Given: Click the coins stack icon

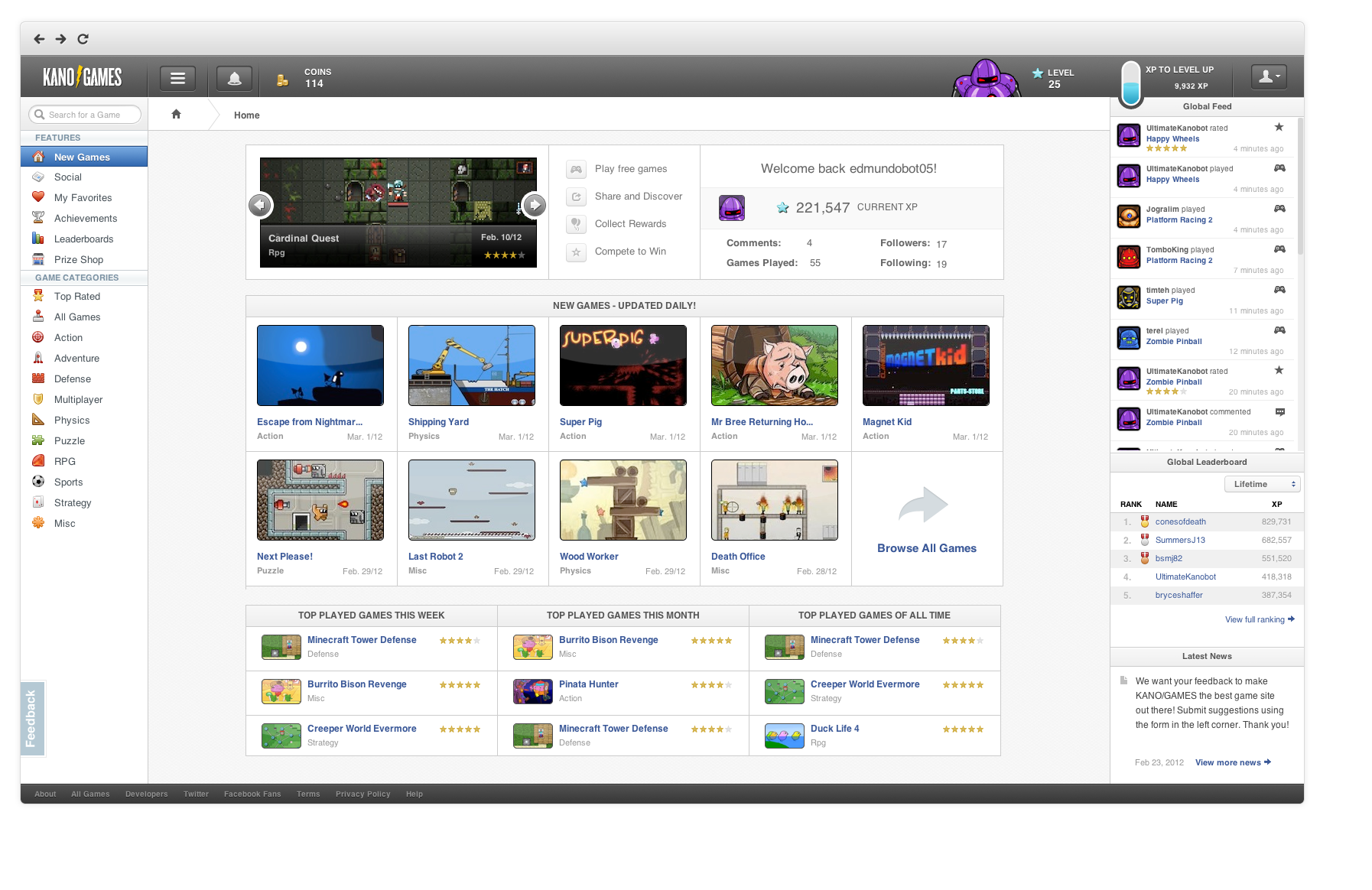Looking at the screenshot, I should point(282,80).
